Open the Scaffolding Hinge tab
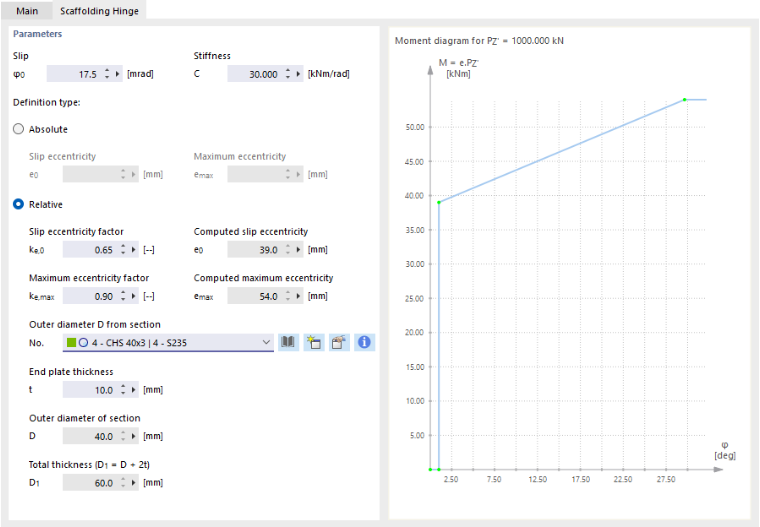Viewport: 760px width, 527px height. click(99, 11)
